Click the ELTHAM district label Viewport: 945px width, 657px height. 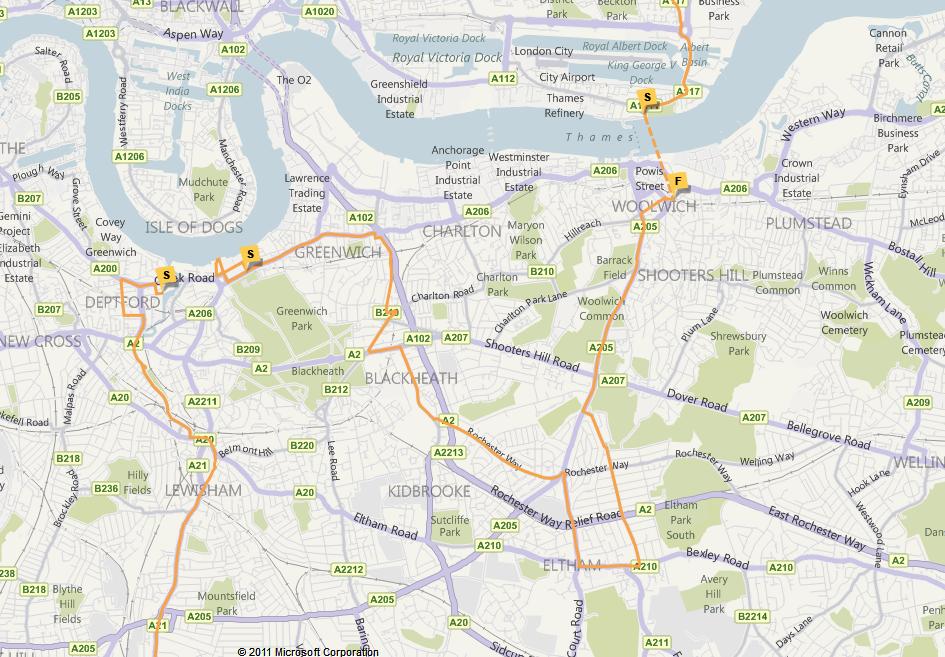[x=572, y=565]
